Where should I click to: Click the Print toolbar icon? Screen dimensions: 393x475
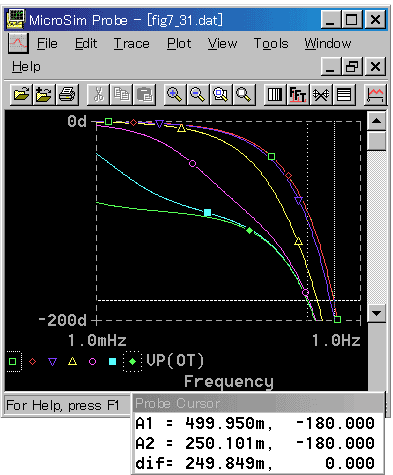point(67,95)
